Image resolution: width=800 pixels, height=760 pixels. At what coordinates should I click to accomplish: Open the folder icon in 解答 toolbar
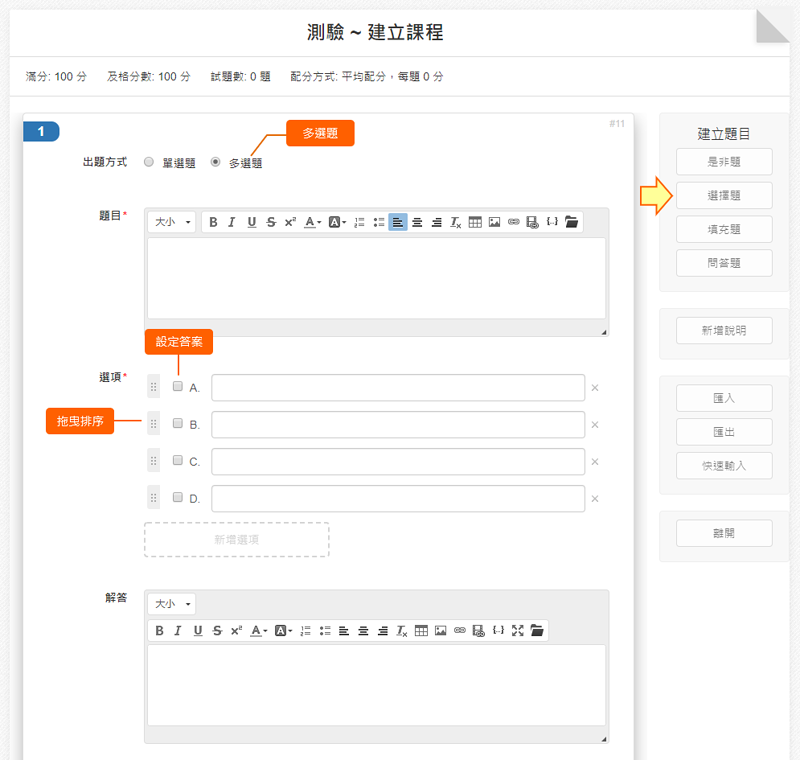point(537,631)
